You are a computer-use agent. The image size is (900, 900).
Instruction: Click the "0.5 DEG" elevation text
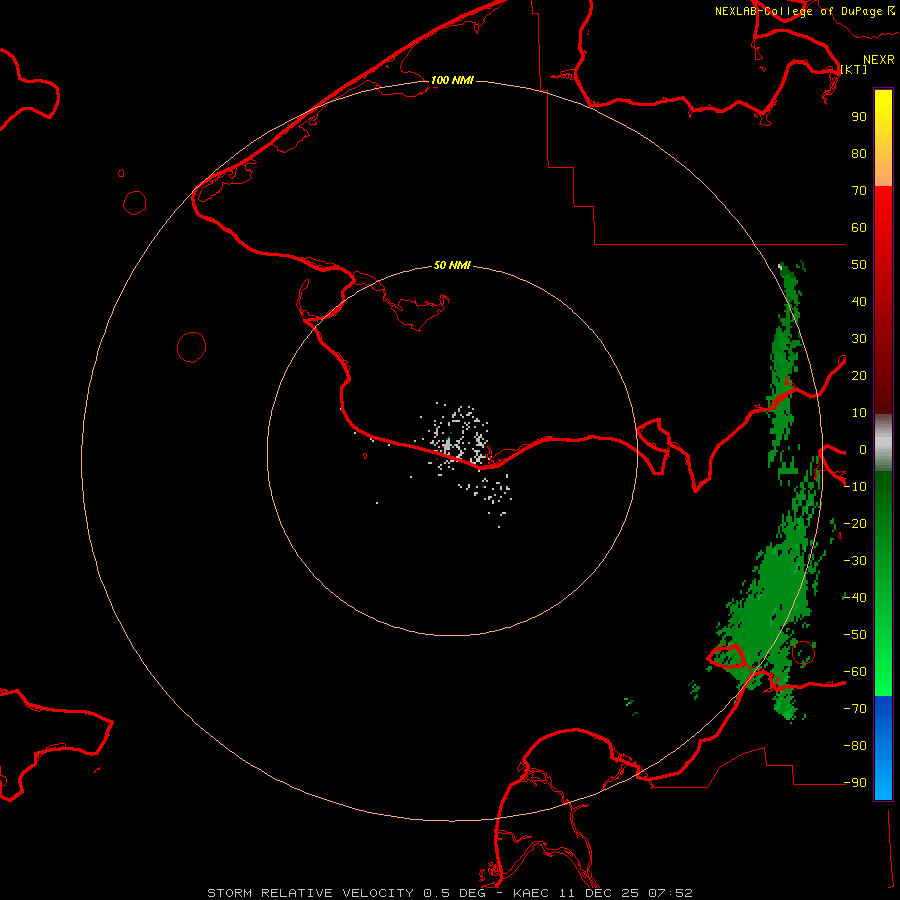(x=454, y=893)
